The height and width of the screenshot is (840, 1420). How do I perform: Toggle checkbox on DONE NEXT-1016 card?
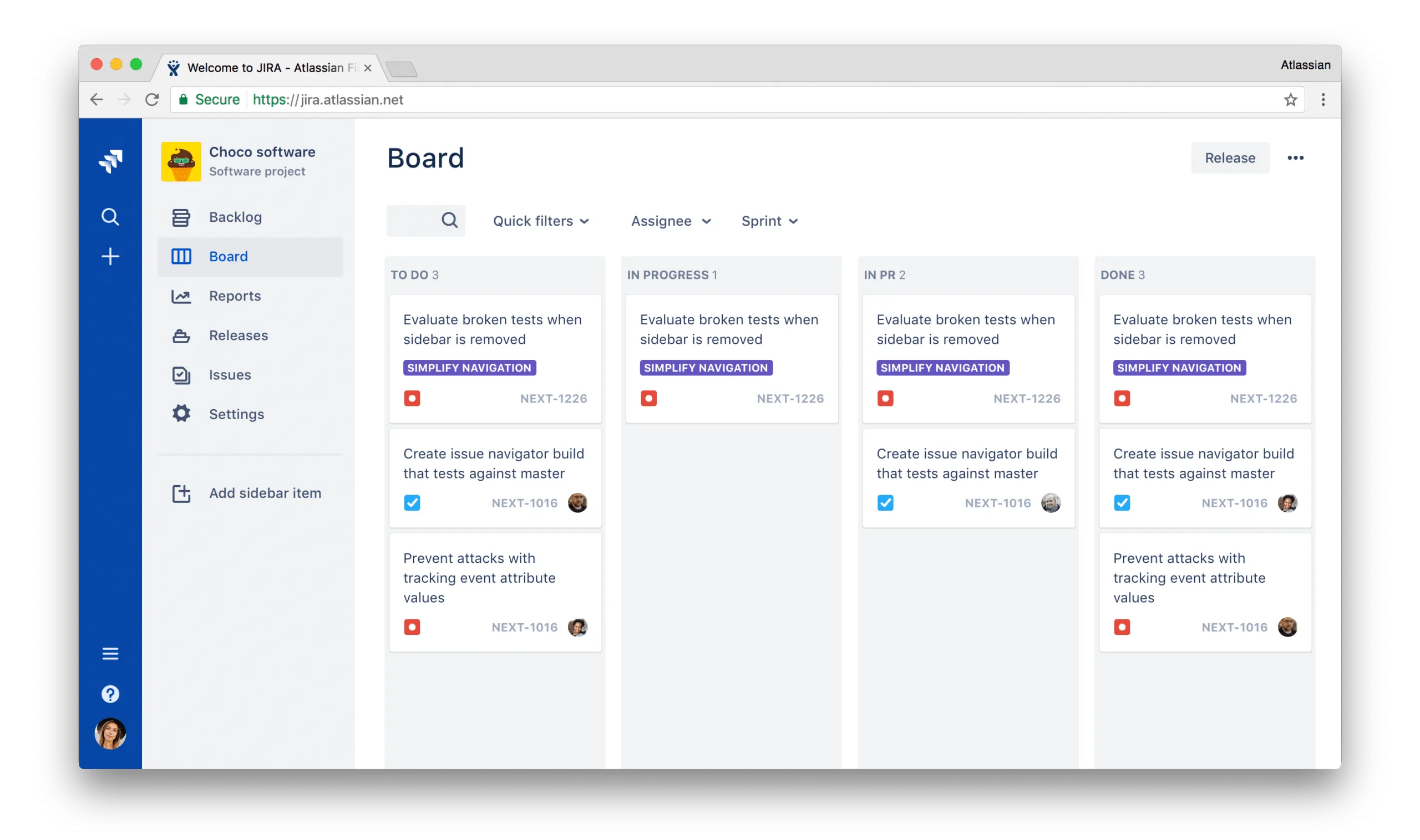[1122, 503]
